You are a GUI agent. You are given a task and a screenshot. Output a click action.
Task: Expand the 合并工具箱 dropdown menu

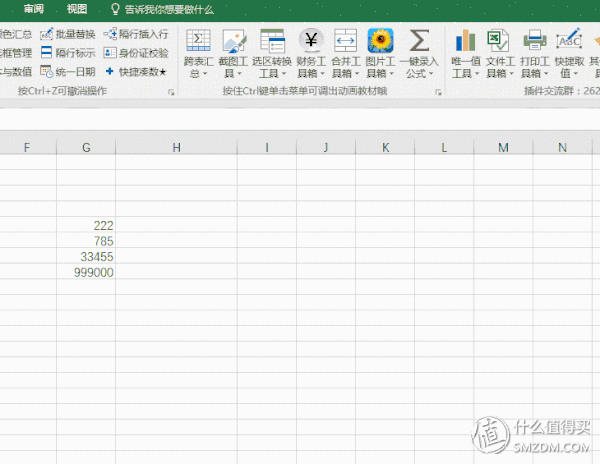coord(345,73)
